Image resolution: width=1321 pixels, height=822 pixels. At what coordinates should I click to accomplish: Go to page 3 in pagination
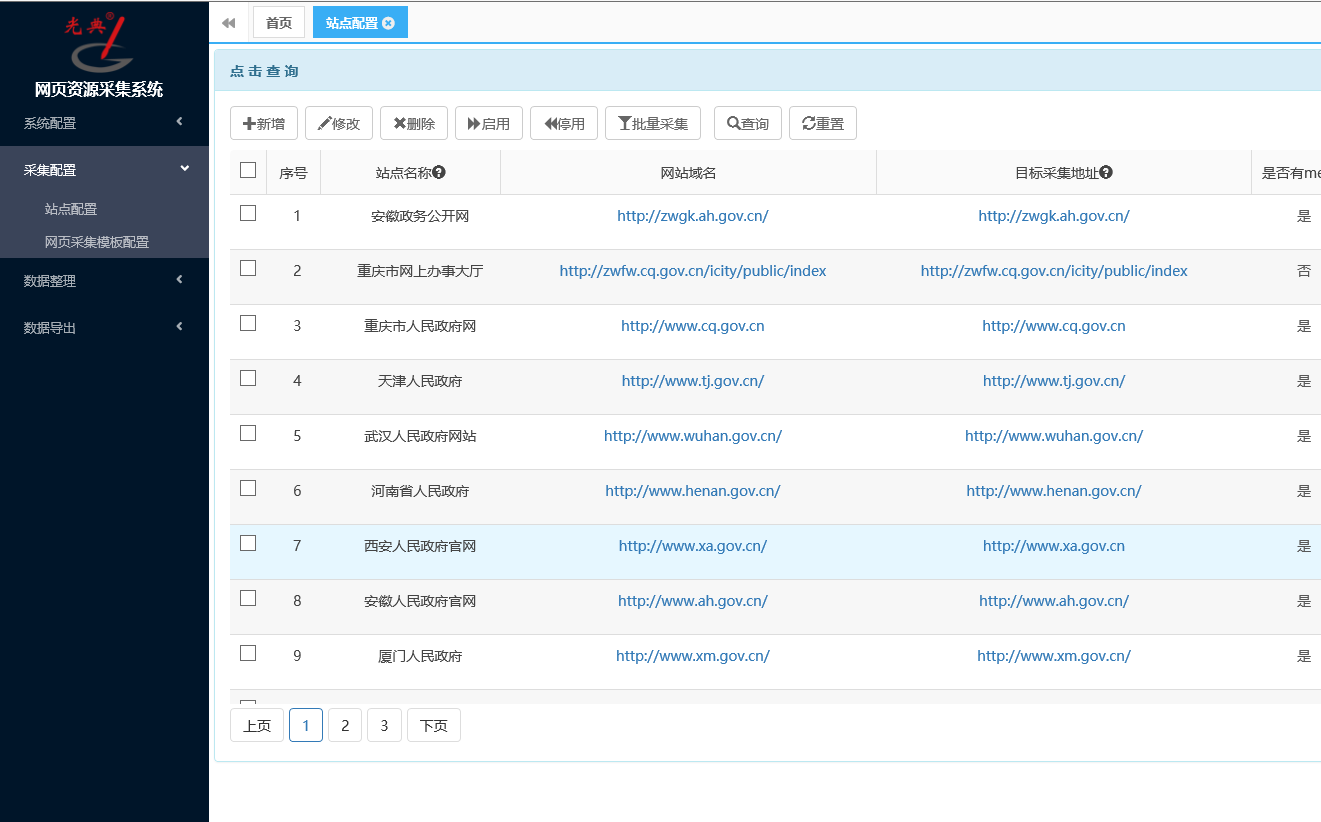coord(384,725)
